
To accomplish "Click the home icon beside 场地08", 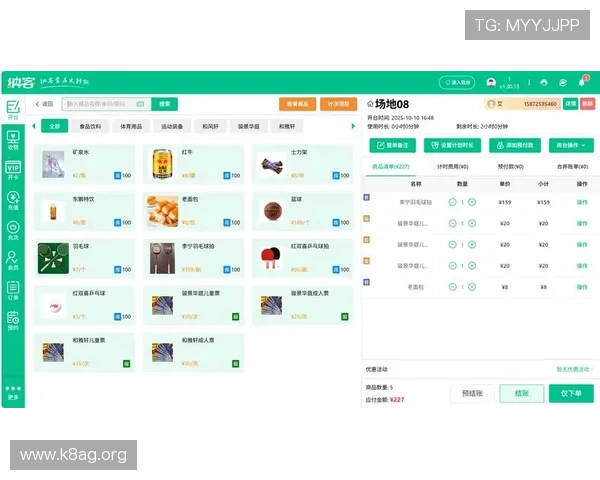I will coord(370,104).
